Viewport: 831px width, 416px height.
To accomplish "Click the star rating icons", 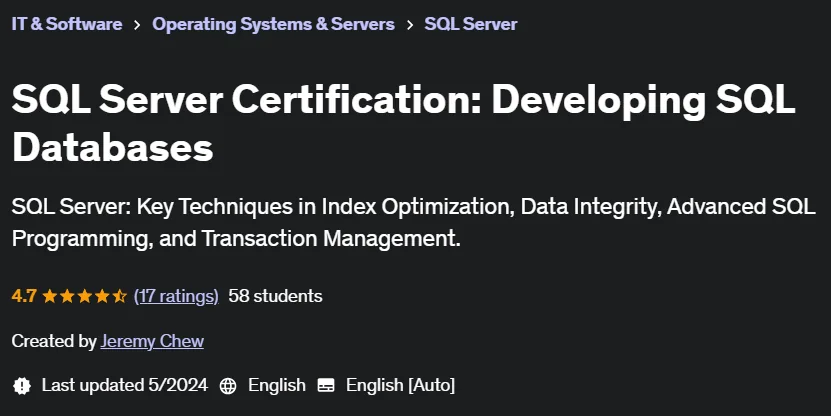I will (85, 296).
